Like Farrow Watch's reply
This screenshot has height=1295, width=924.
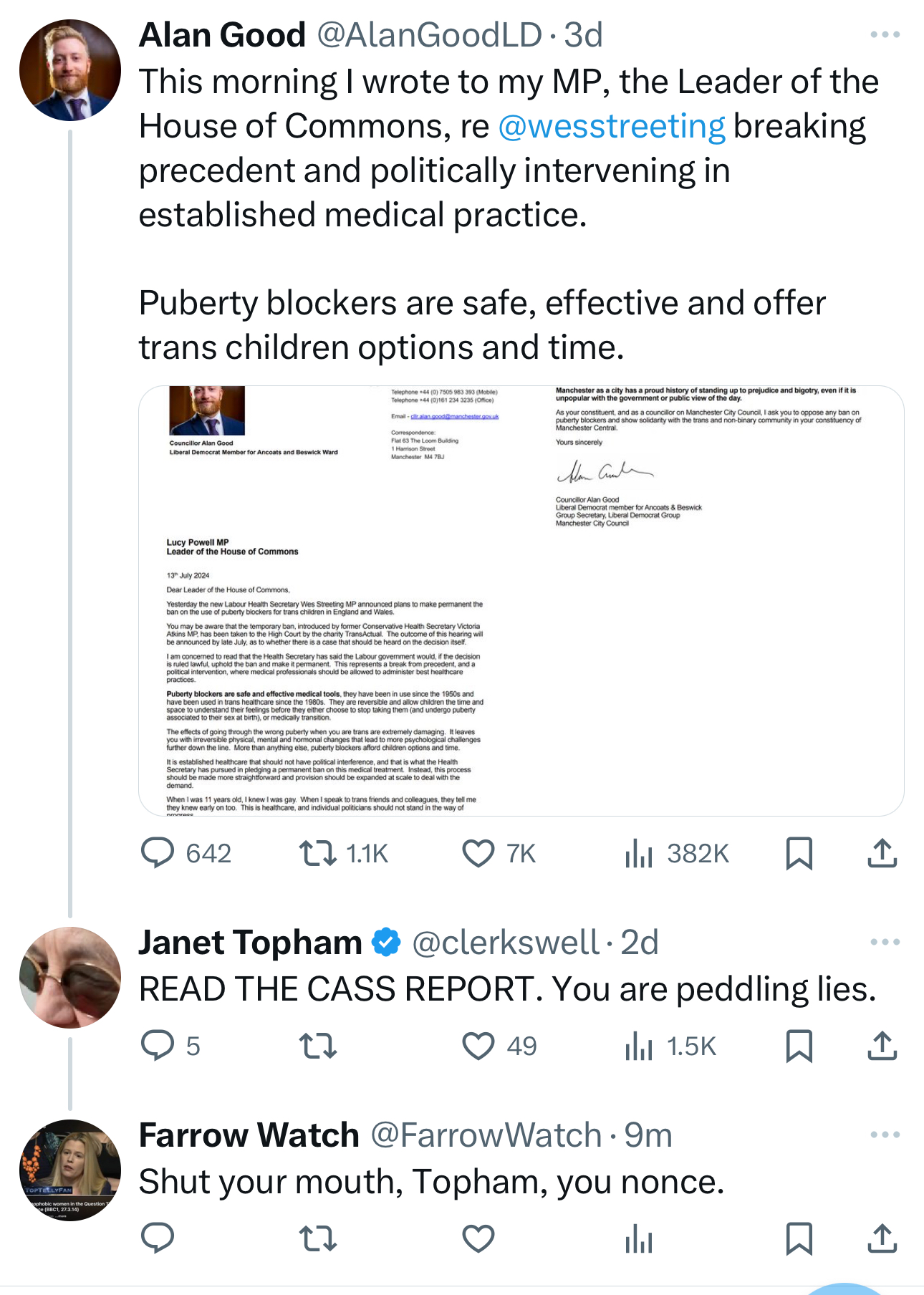click(478, 1238)
